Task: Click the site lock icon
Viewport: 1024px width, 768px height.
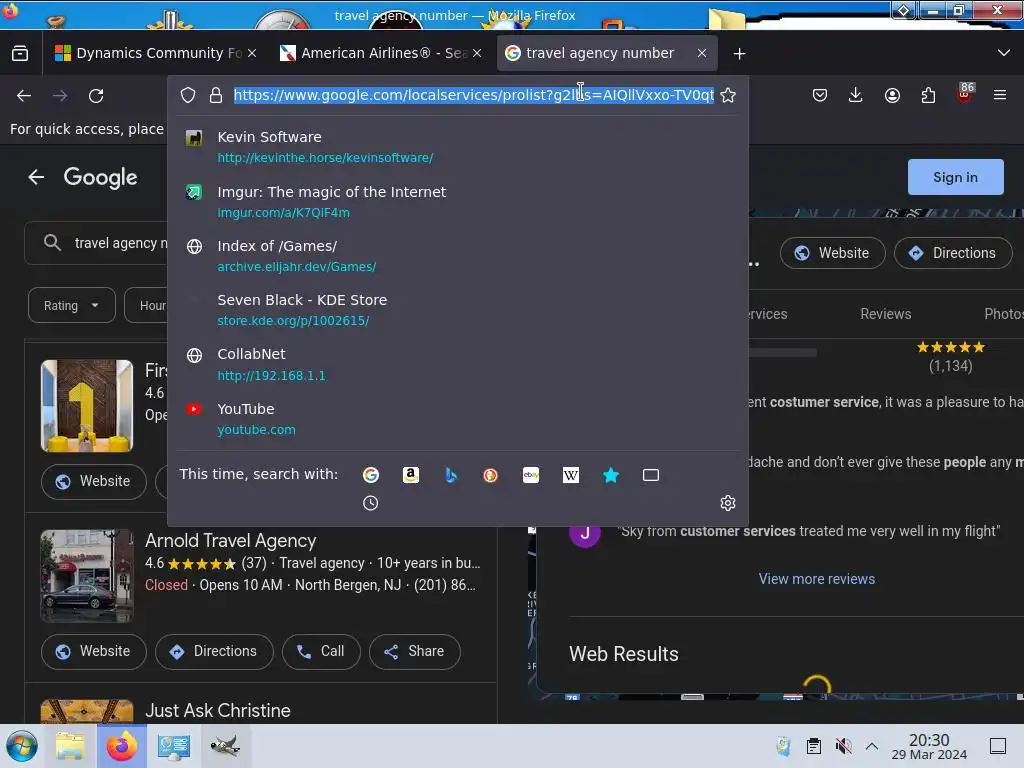Action: [x=216, y=95]
